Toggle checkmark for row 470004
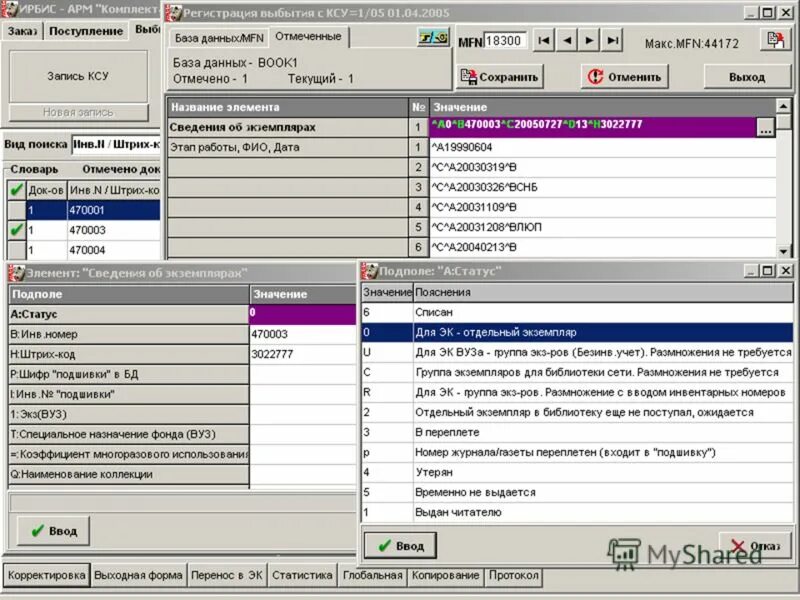 [x=16, y=250]
